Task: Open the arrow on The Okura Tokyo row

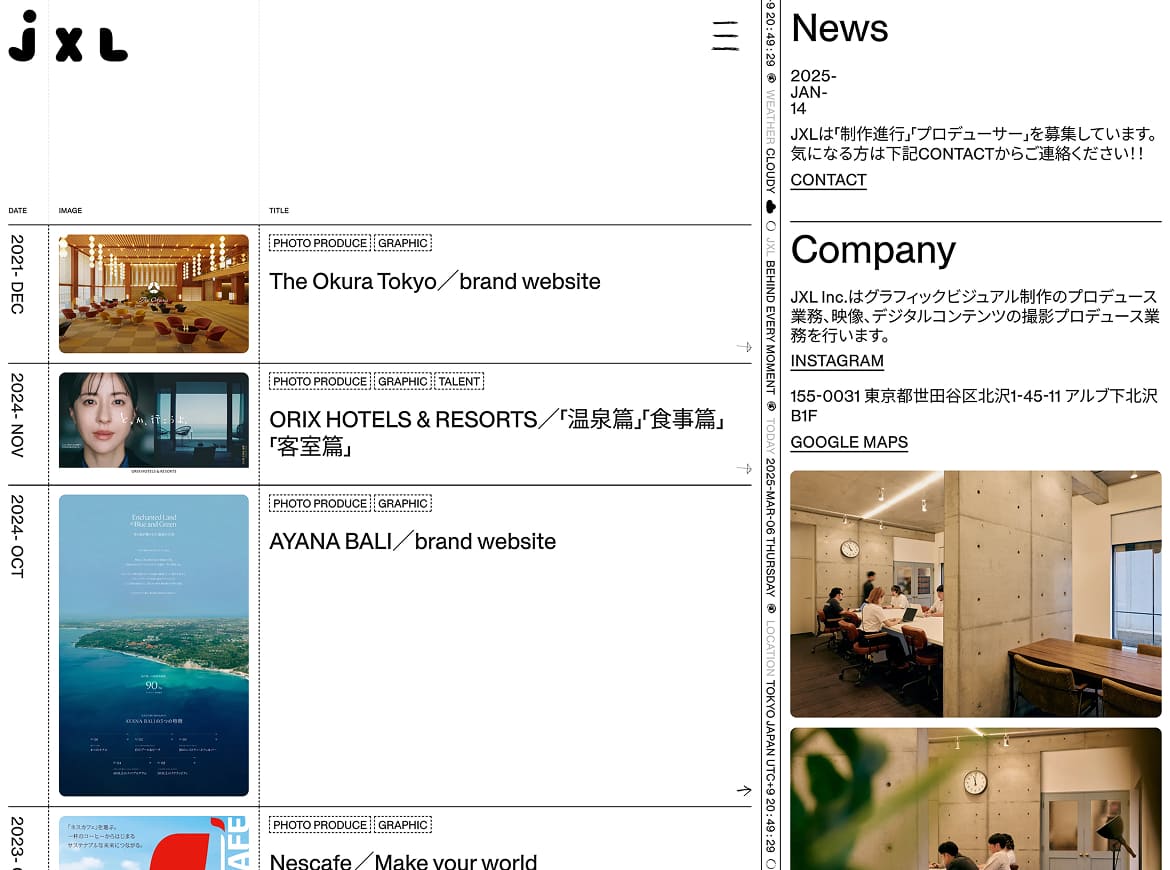Action: [x=743, y=346]
